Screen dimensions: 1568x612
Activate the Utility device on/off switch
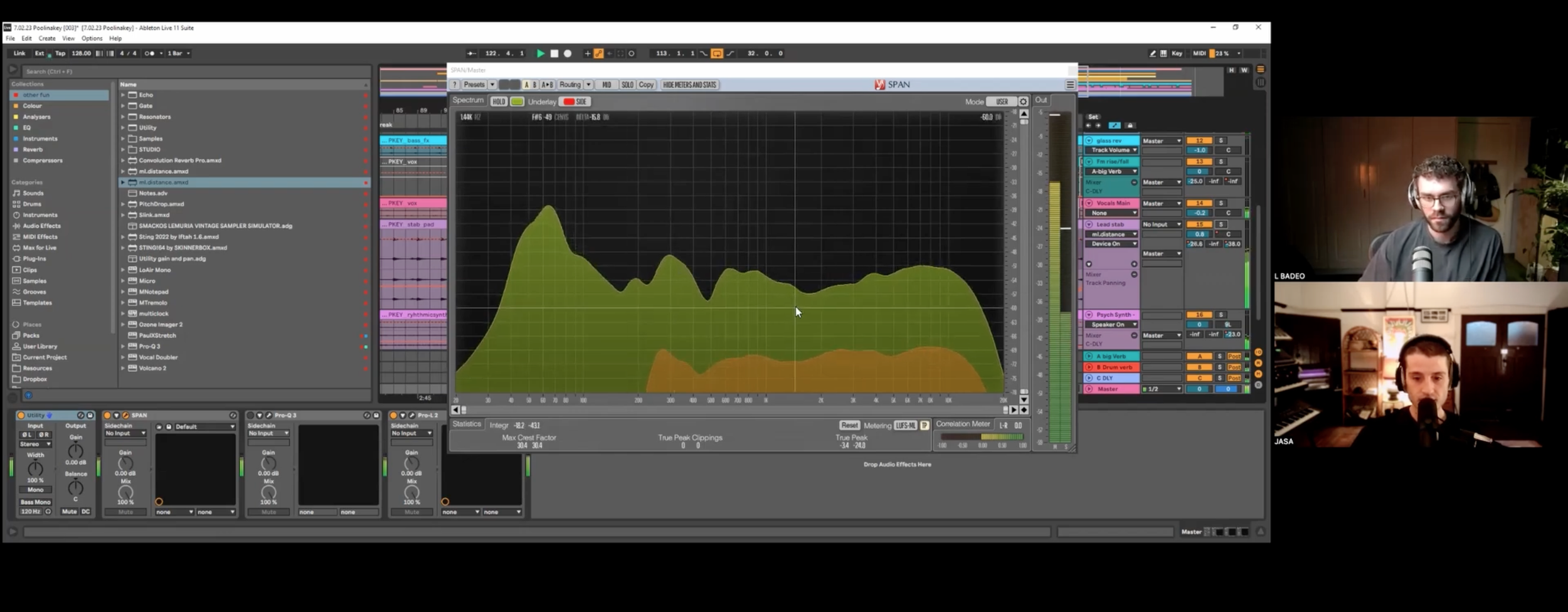[x=21, y=415]
